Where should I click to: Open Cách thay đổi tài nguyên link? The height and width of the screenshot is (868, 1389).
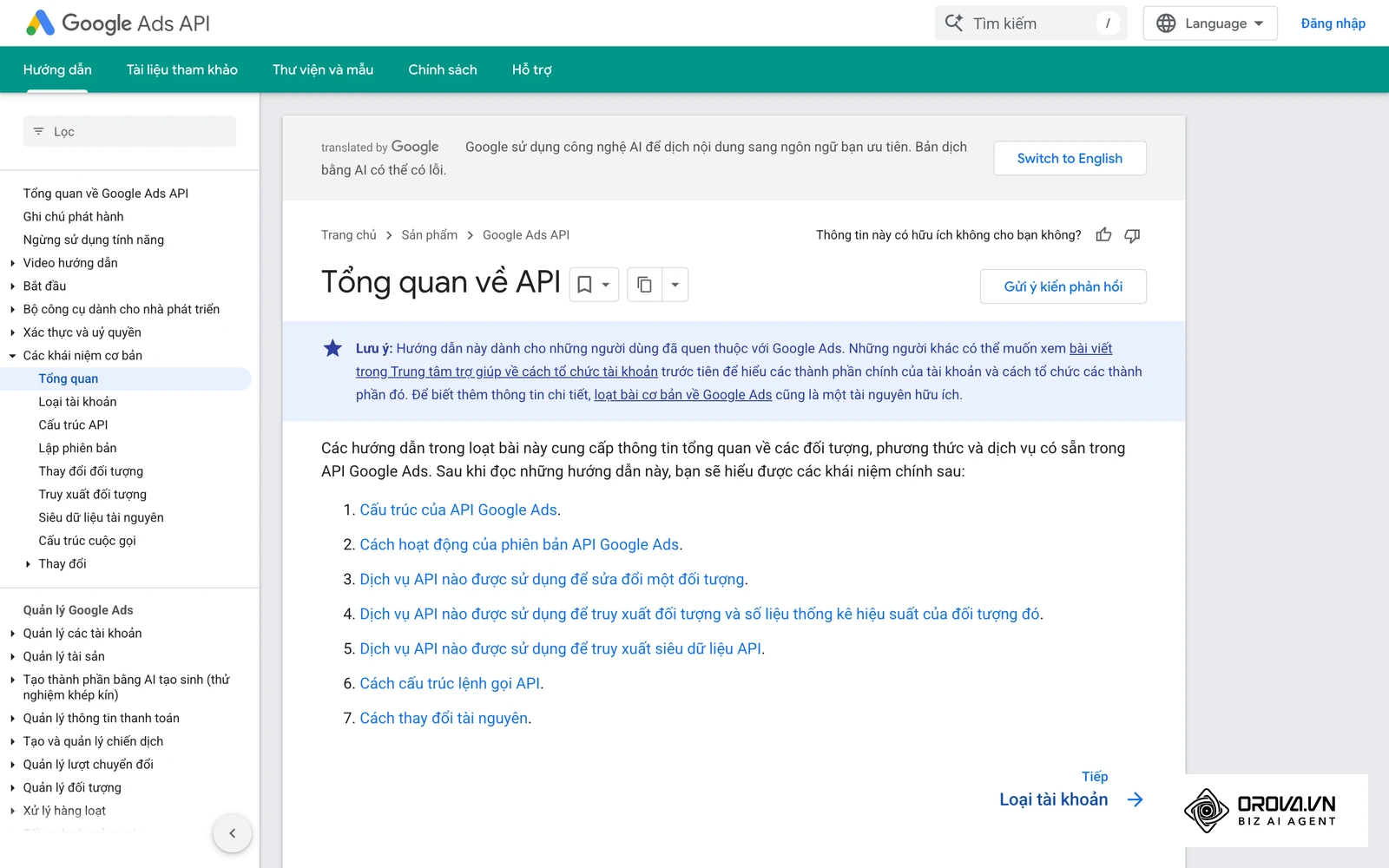[x=444, y=718]
